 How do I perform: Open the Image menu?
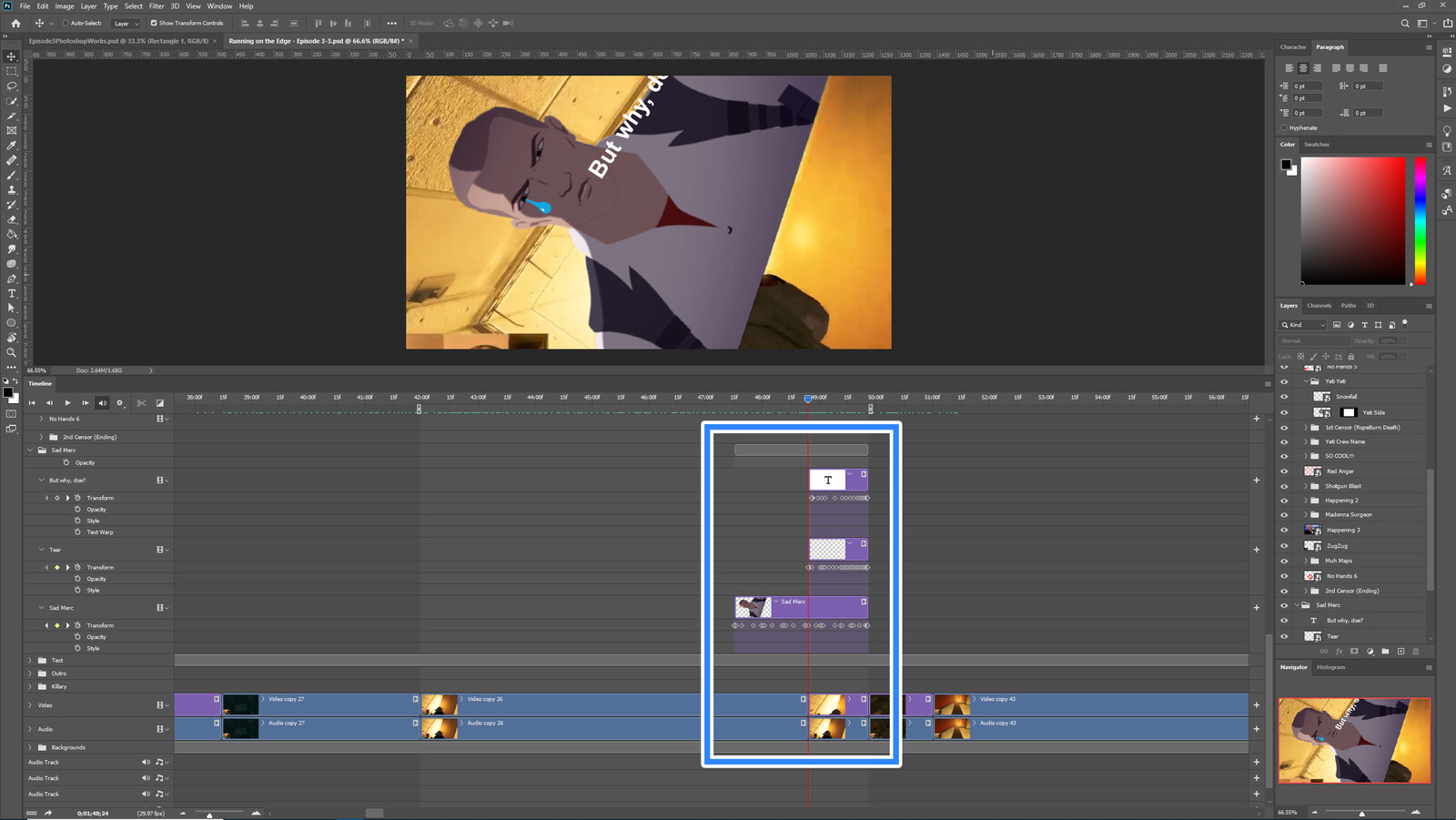coord(65,5)
